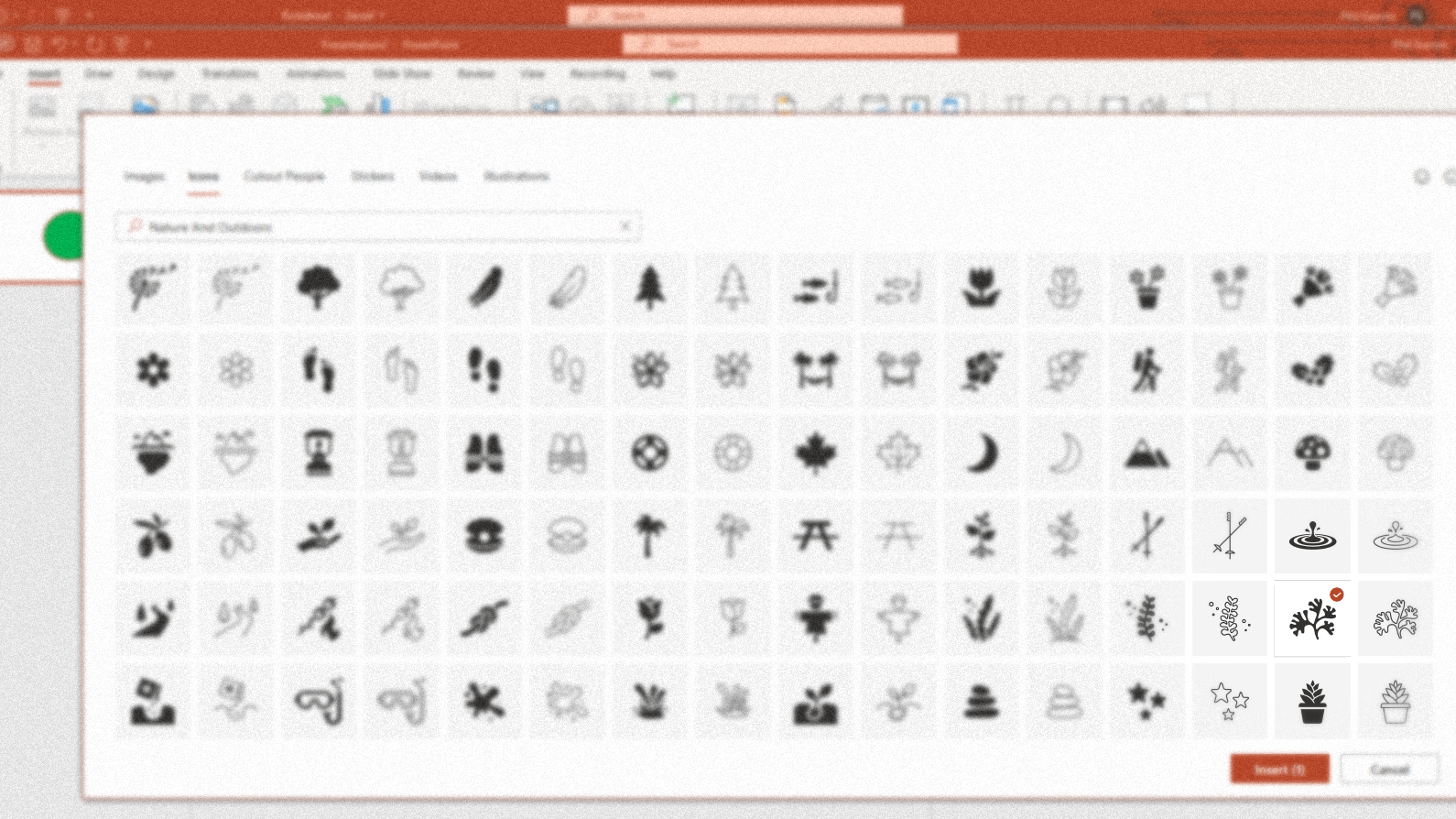Pick the filled palm tree icon
This screenshot has width=1456, height=819.
point(649,536)
